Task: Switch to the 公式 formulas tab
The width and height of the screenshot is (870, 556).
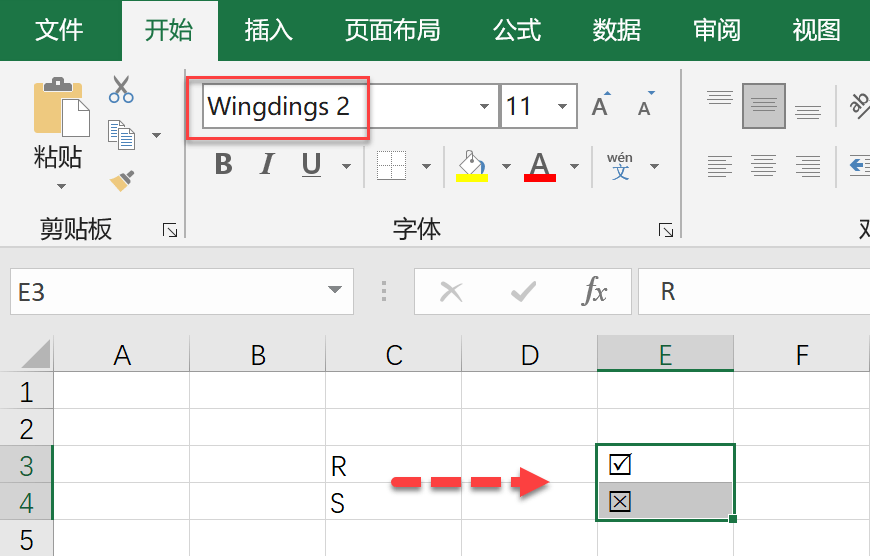Action: coord(517,30)
